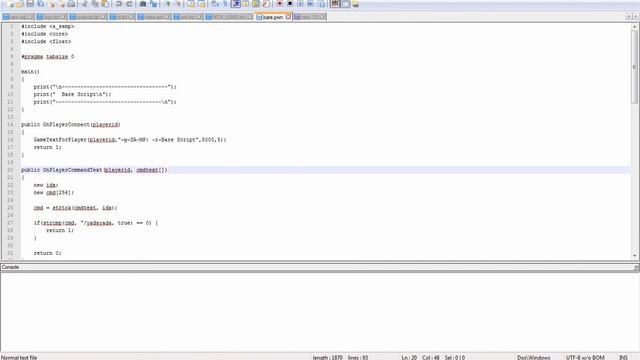The image size is (640, 360).
Task: Save the current file via toolbar
Action: pyautogui.click(x=30, y=4)
